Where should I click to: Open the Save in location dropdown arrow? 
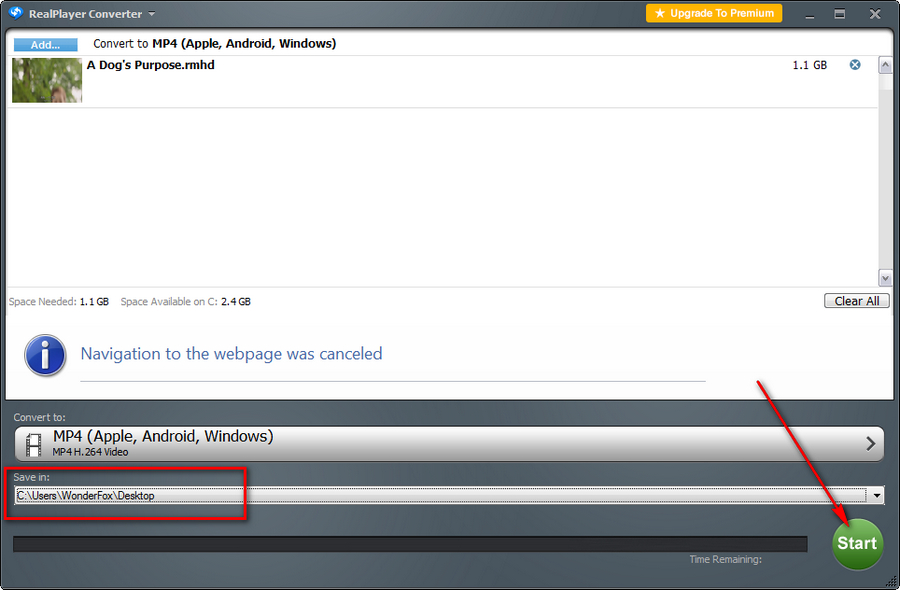(876, 495)
